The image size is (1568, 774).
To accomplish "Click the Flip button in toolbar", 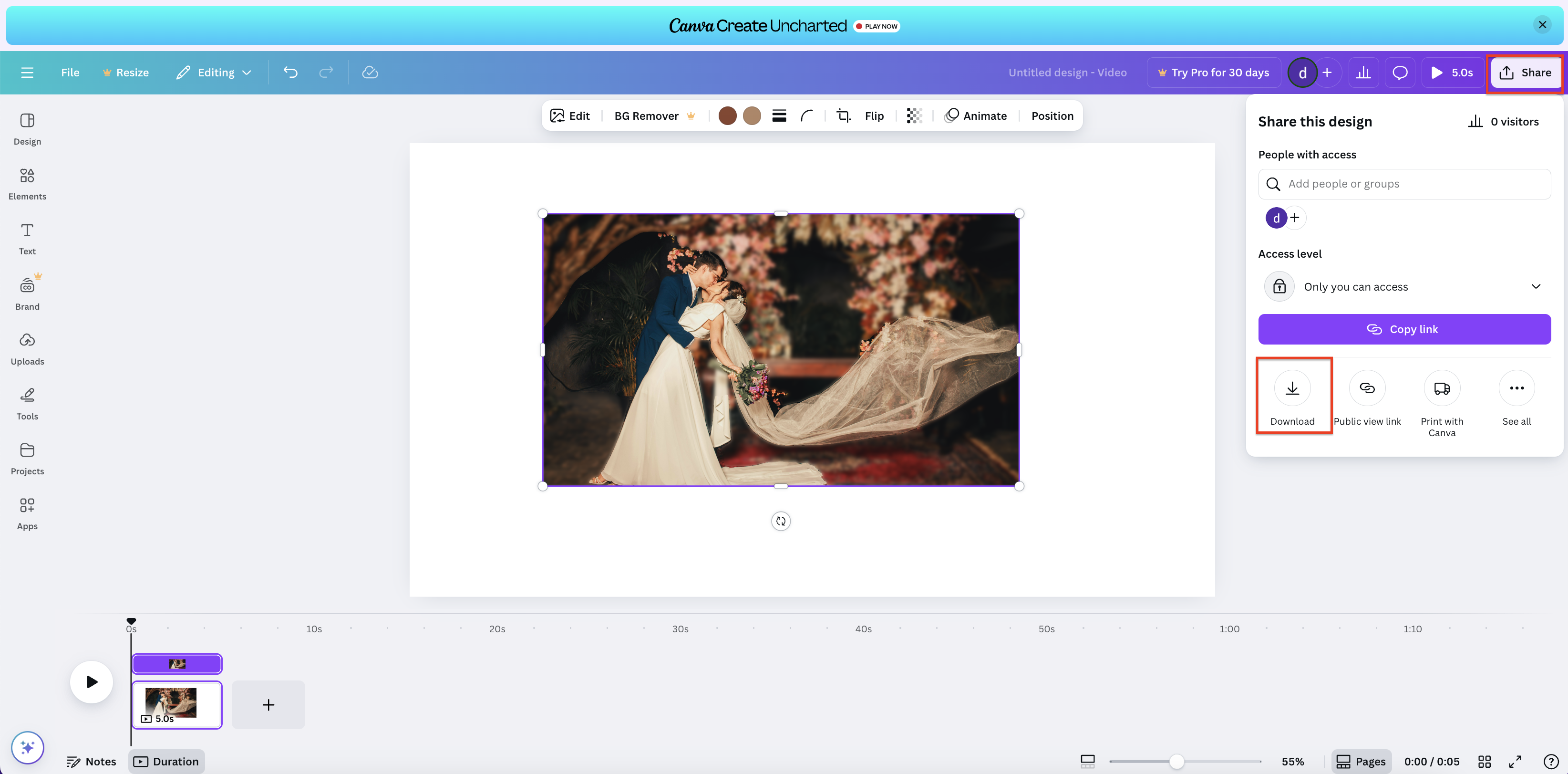I will 874,115.
